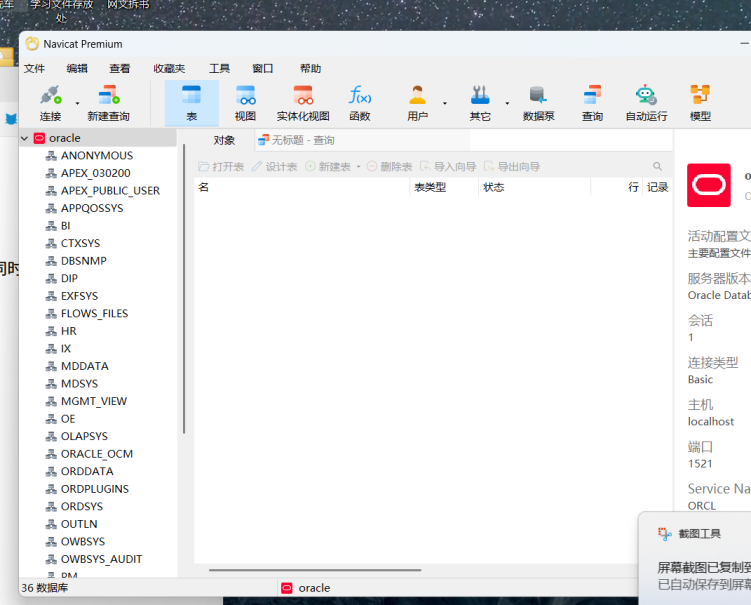
Task: Open the Function (函数) objects
Action: (360, 103)
